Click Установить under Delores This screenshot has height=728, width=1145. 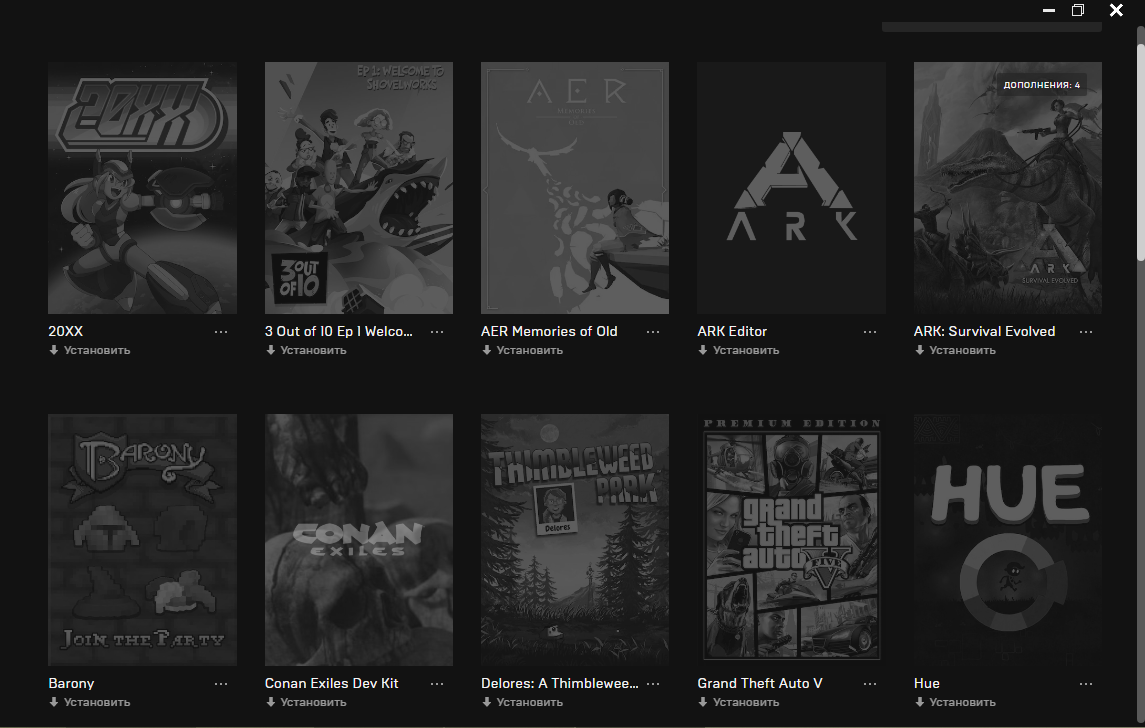click(x=522, y=702)
